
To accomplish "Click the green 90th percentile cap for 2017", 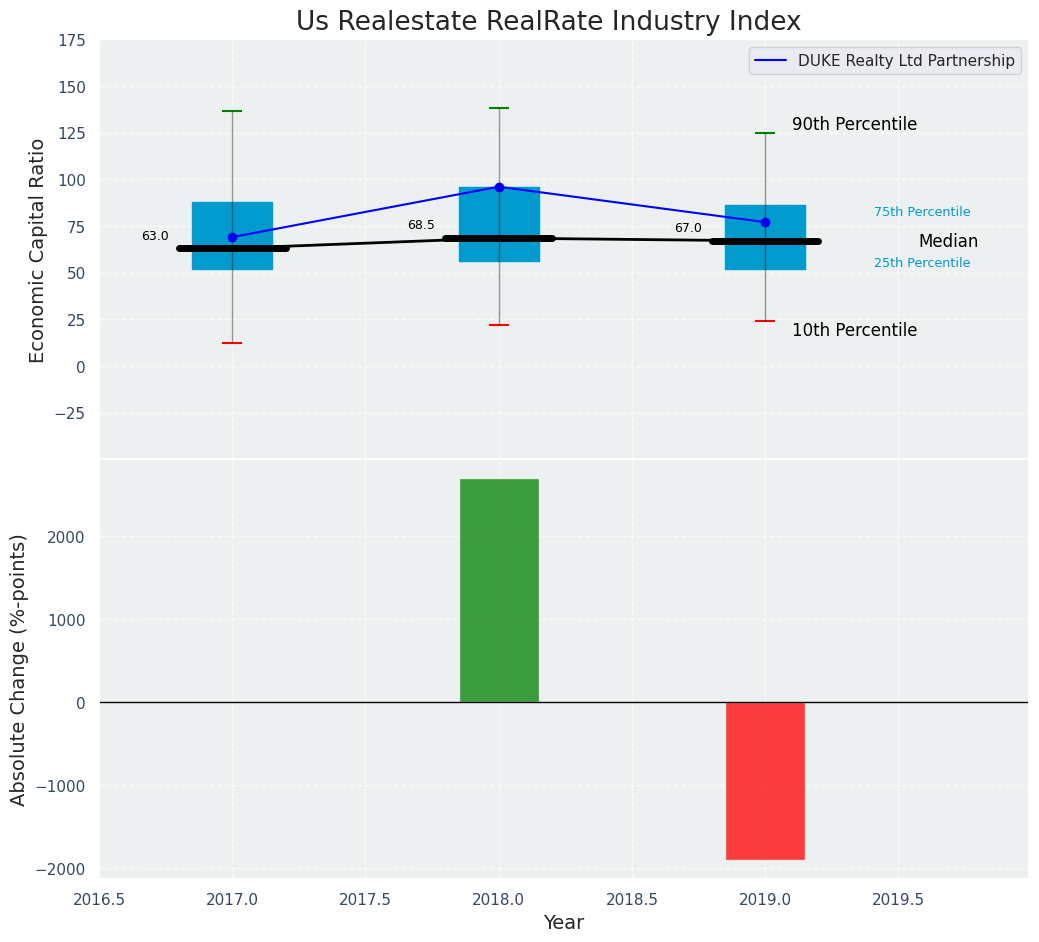I will [232, 111].
